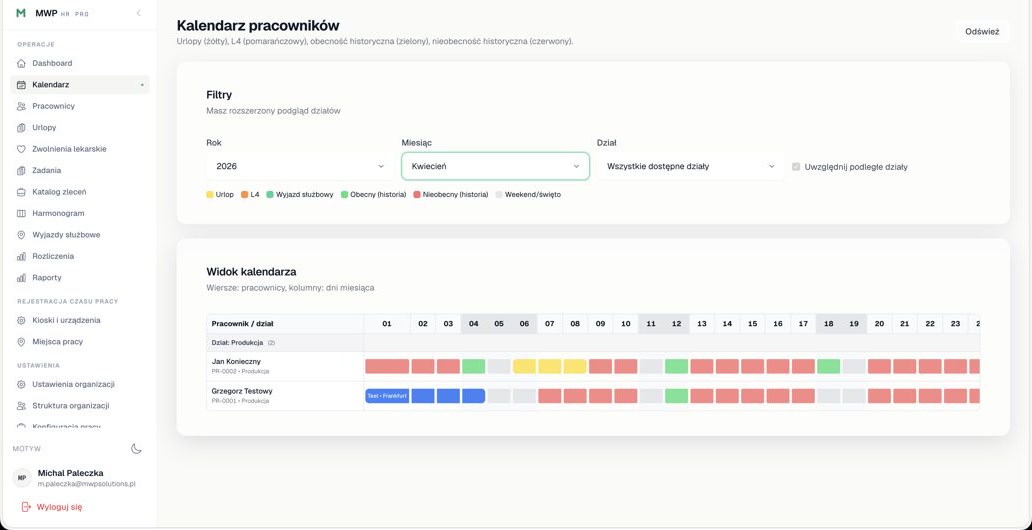Viewport: 1032px width, 530px height.
Task: Open the Miesiąc dropdown showing Kwiecień
Action: pos(495,167)
